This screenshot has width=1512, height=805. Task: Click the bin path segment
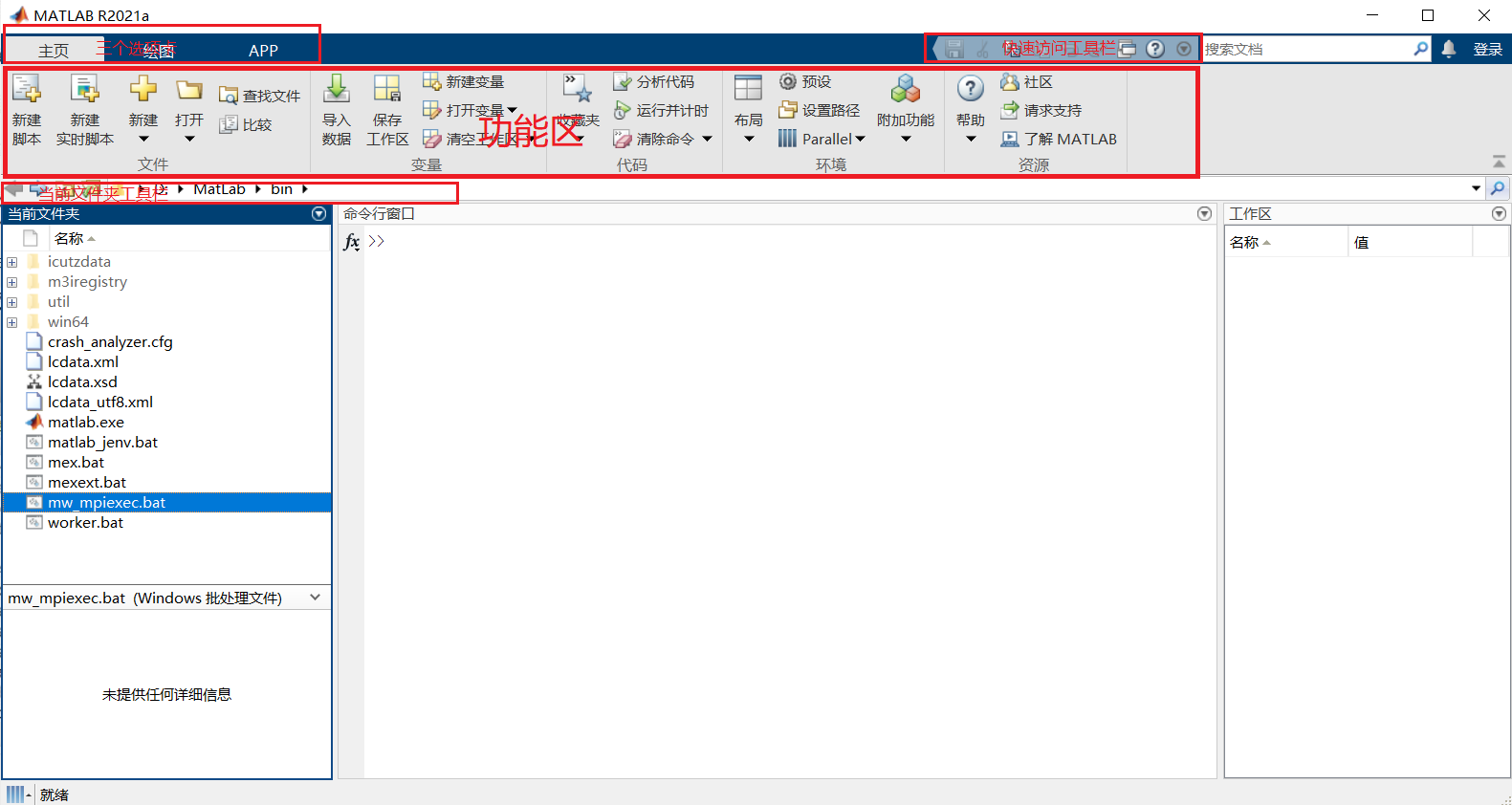coord(281,189)
